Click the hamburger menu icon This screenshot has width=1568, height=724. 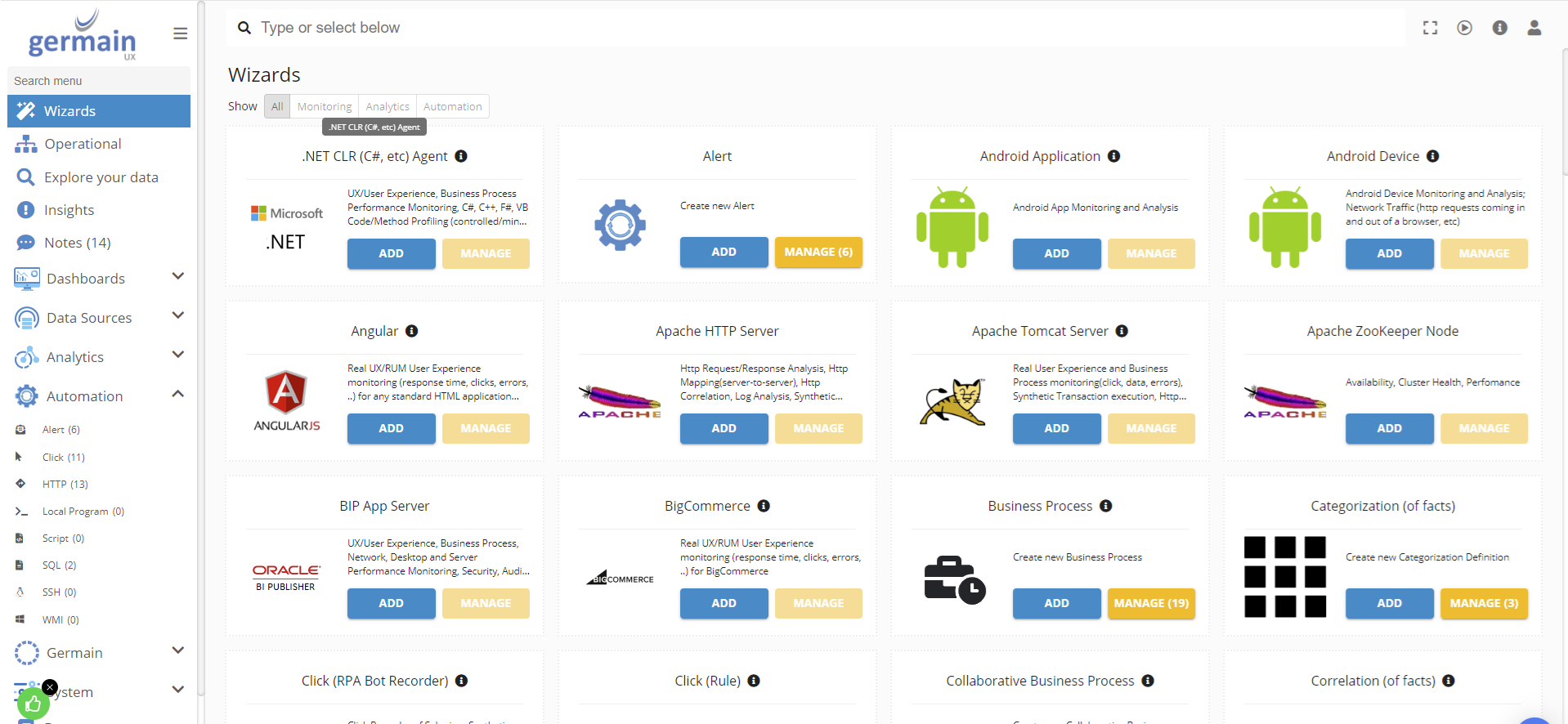tap(180, 34)
